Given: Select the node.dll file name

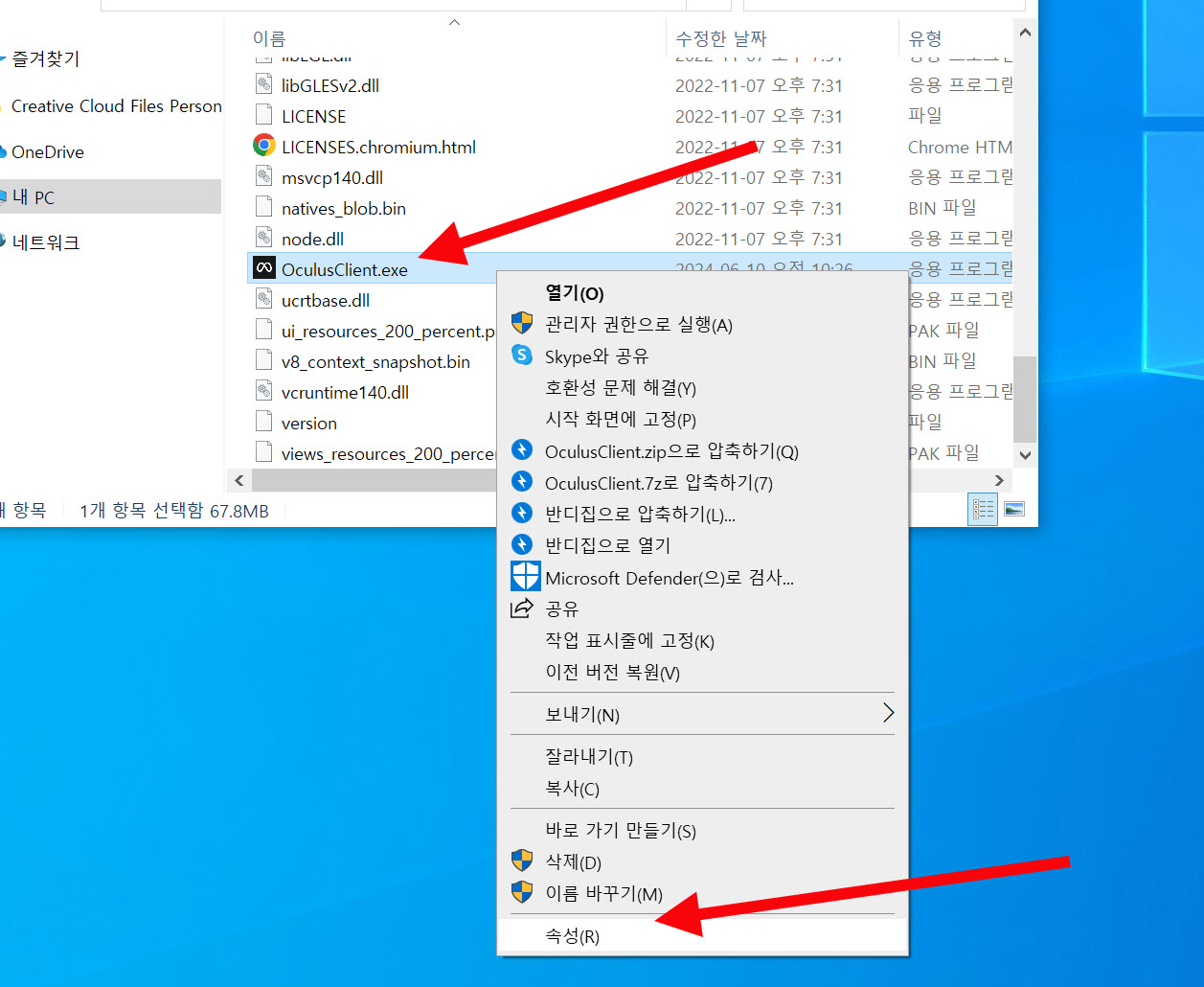Looking at the screenshot, I should [312, 239].
